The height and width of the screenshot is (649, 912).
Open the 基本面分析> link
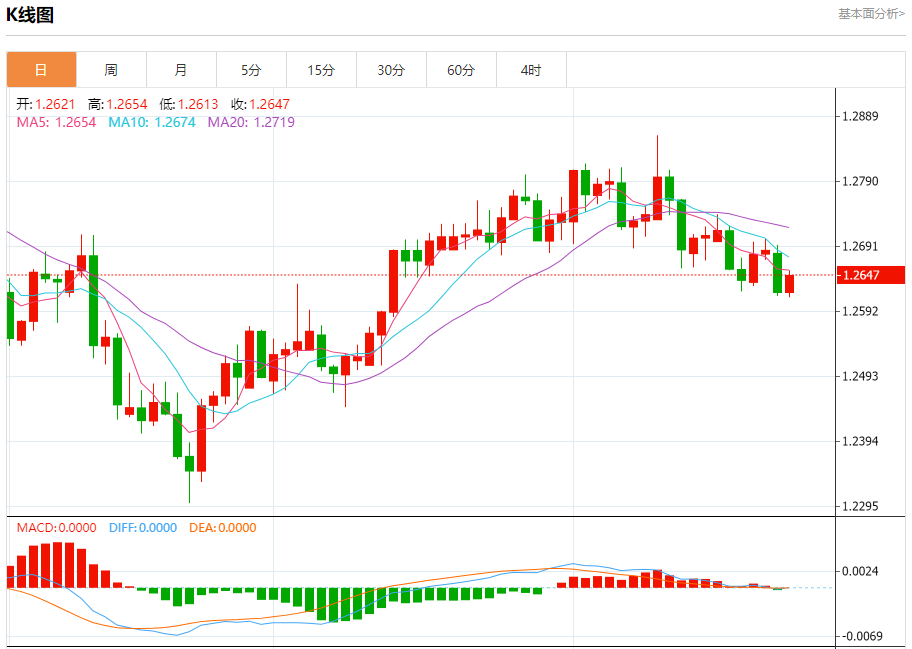click(x=871, y=13)
